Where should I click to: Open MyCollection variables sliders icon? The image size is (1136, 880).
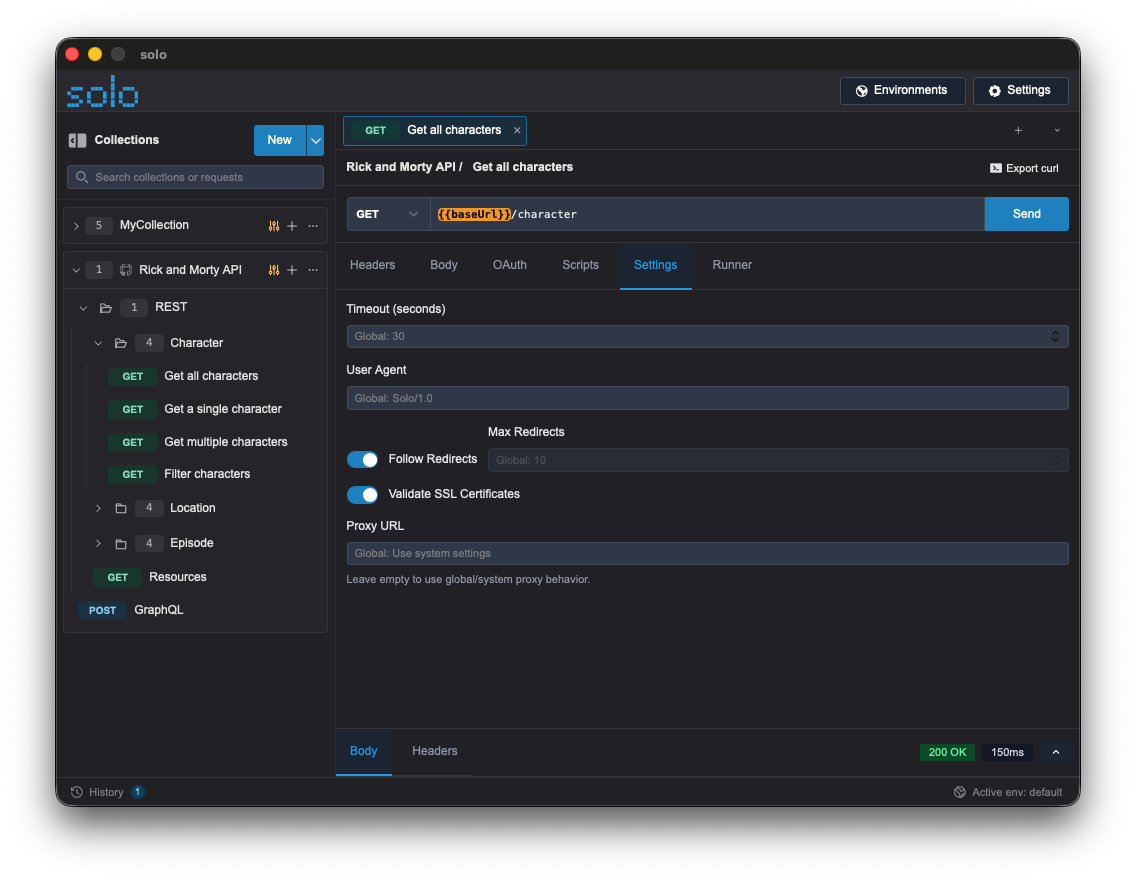(274, 226)
